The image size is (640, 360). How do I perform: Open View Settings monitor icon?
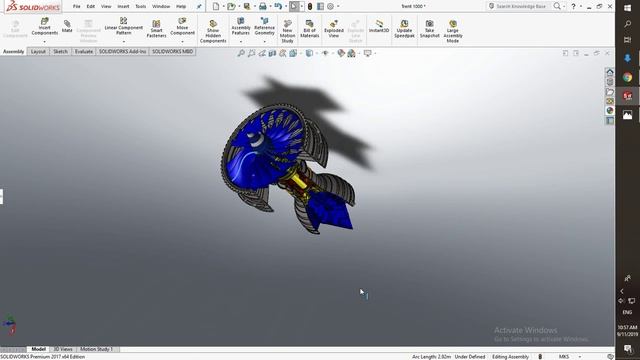[x=367, y=53]
